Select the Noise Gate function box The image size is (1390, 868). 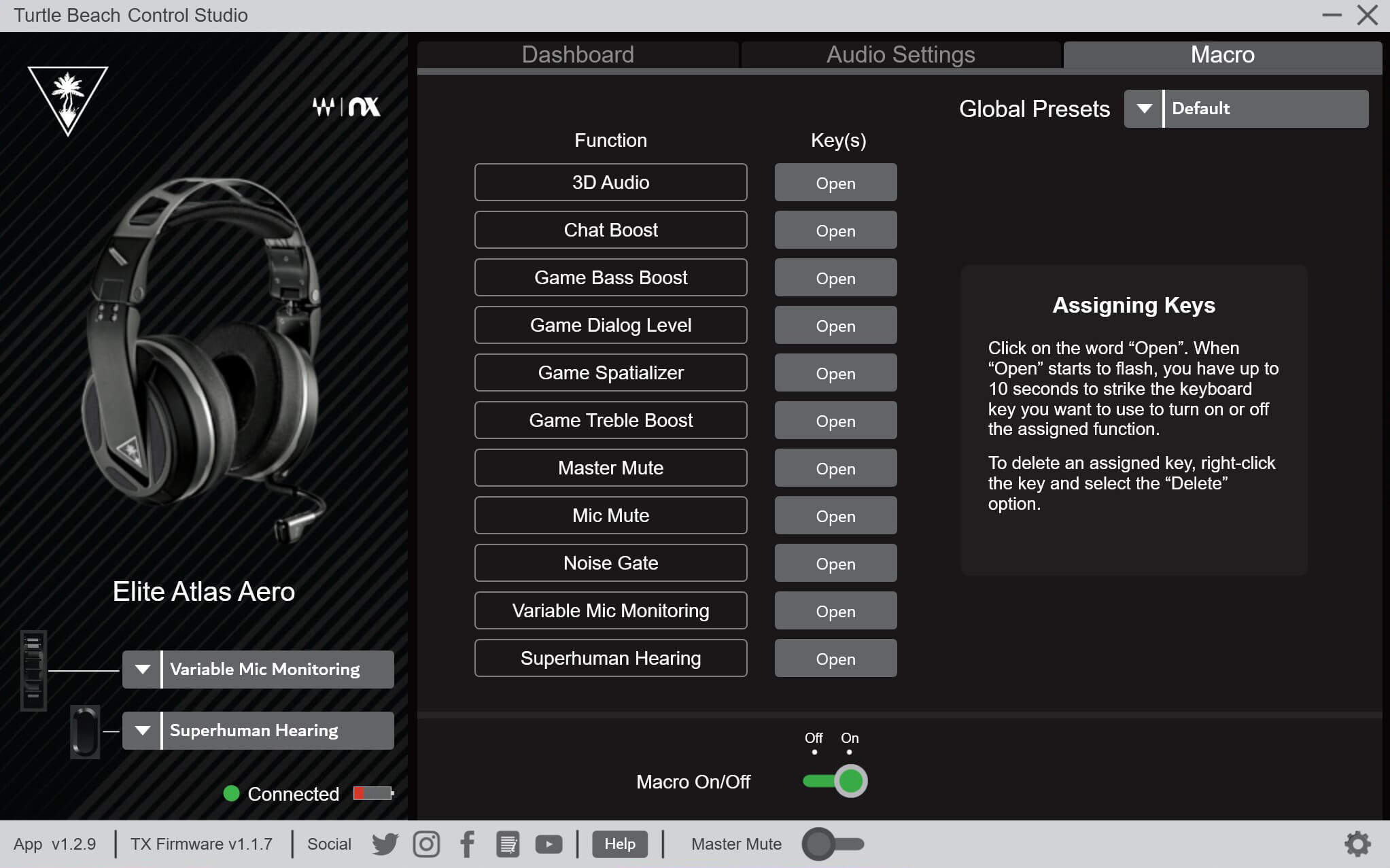pyautogui.click(x=610, y=563)
